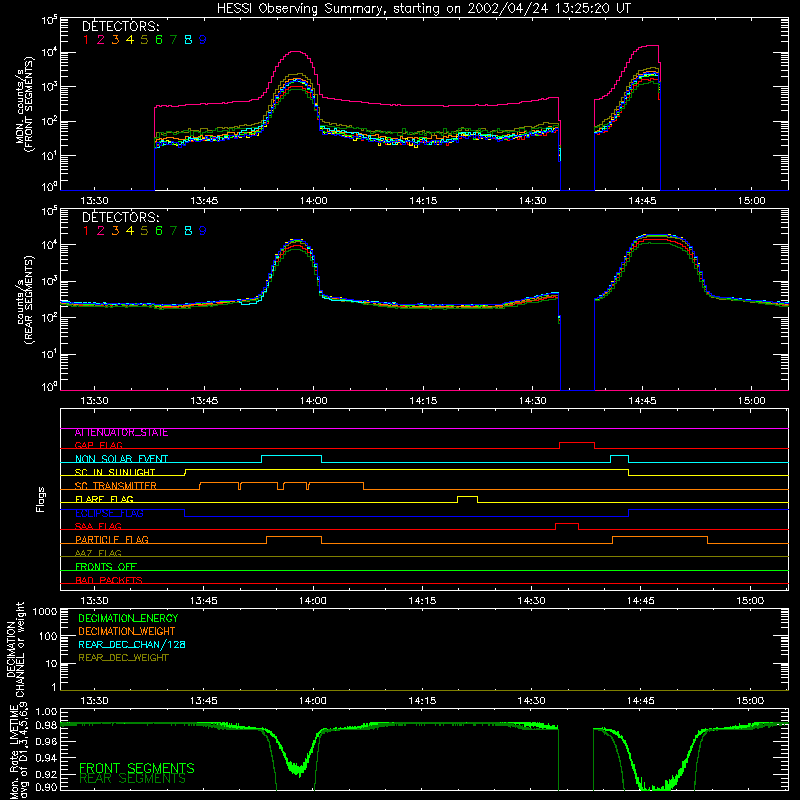Viewport: 800px width, 800px height.
Task: Select detector 2 in front segments legend
Action: coord(101,40)
